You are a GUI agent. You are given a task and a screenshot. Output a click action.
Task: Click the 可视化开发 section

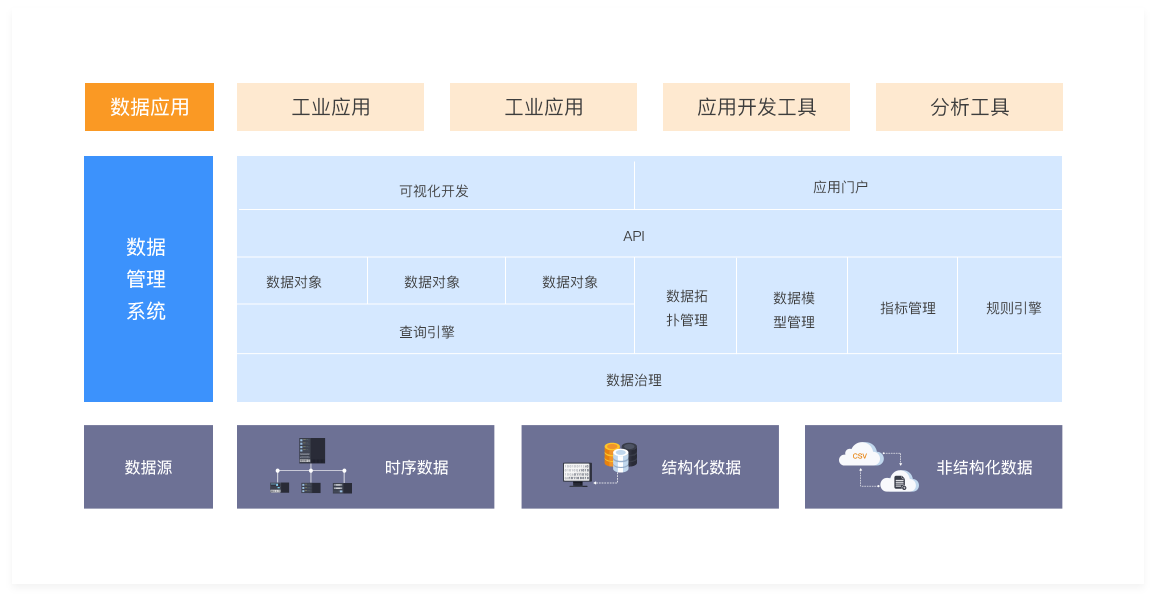tap(434, 190)
